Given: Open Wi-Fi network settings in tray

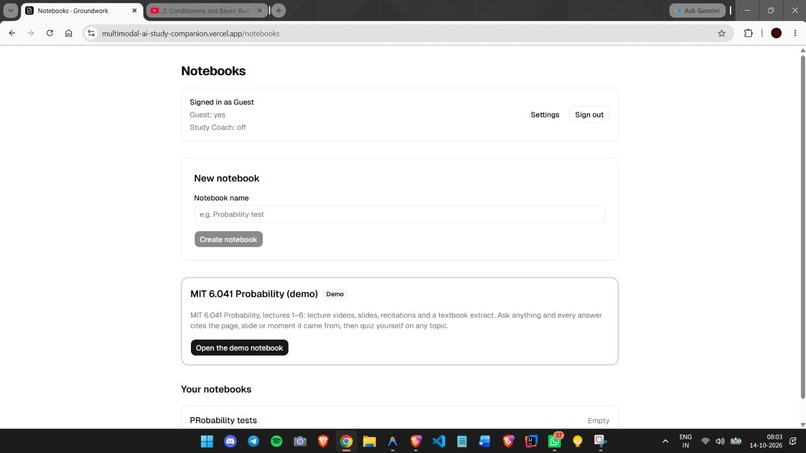Looking at the screenshot, I should (x=705, y=441).
